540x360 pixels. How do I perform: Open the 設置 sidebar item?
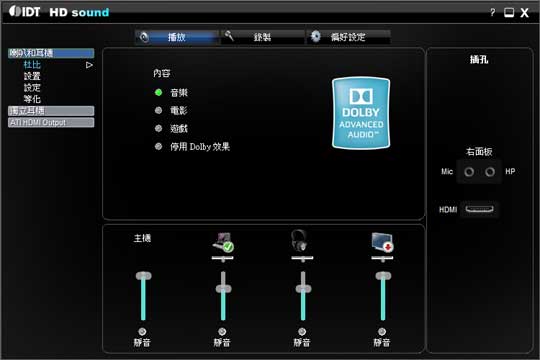click(32, 76)
